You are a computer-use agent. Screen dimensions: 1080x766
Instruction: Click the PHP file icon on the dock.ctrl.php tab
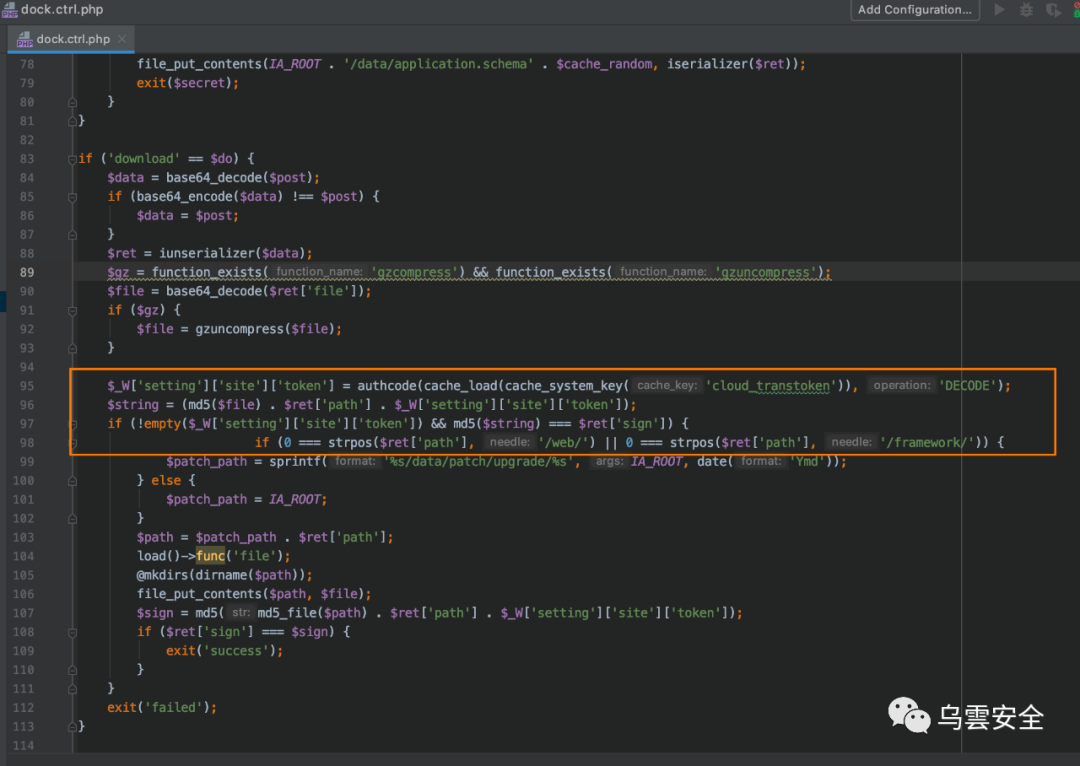click(x=24, y=39)
